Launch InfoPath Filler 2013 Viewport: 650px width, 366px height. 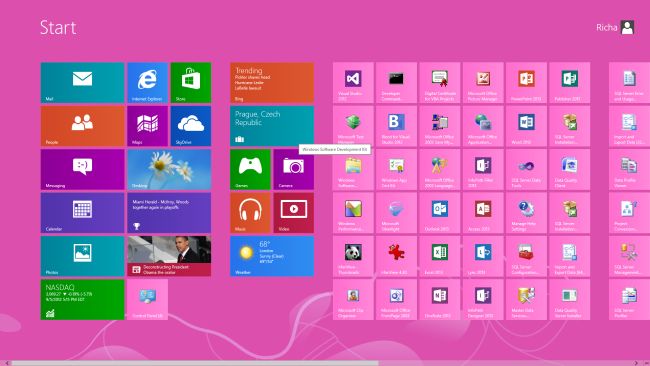tap(483, 169)
